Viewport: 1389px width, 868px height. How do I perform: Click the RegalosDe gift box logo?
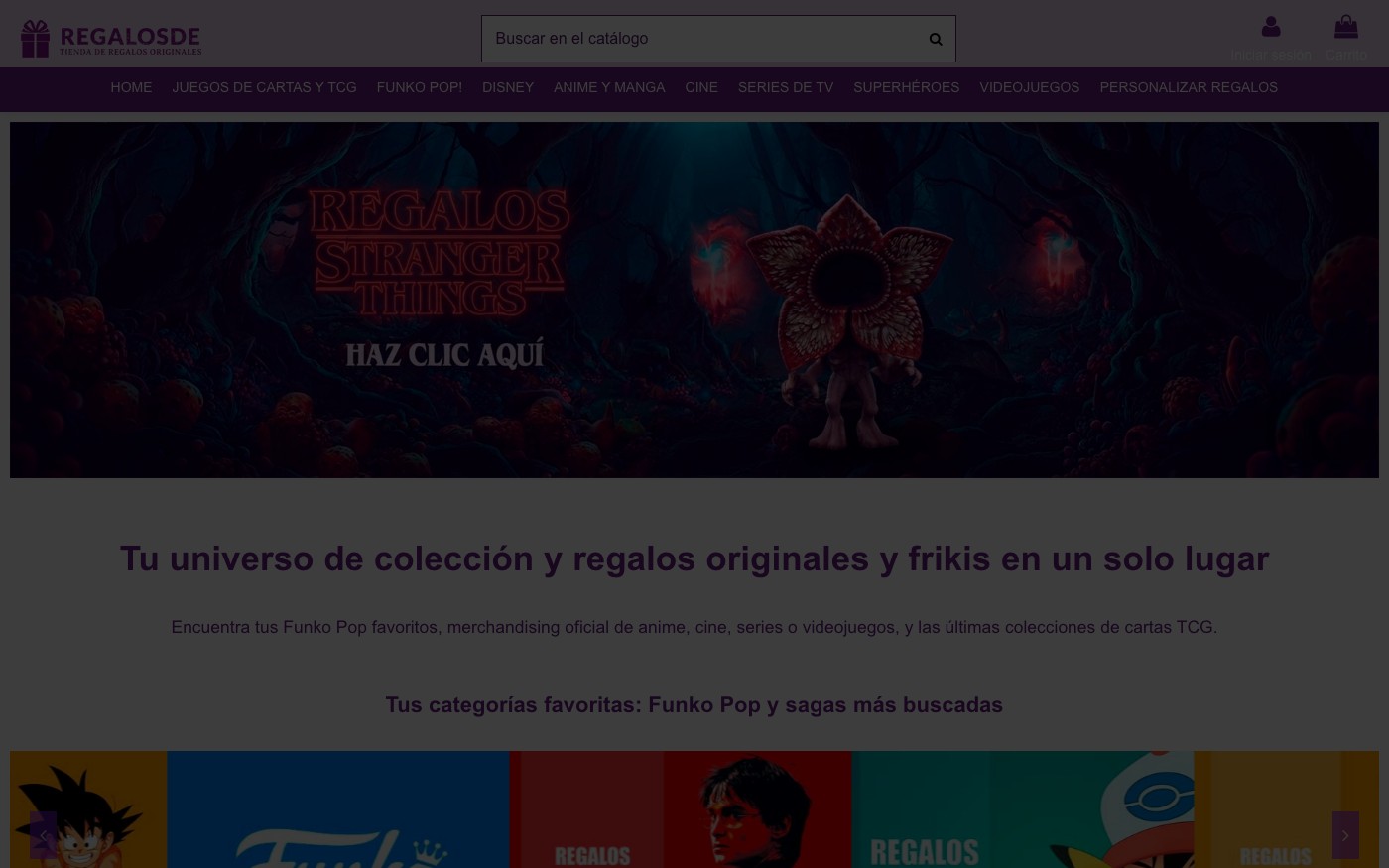pos(111,39)
